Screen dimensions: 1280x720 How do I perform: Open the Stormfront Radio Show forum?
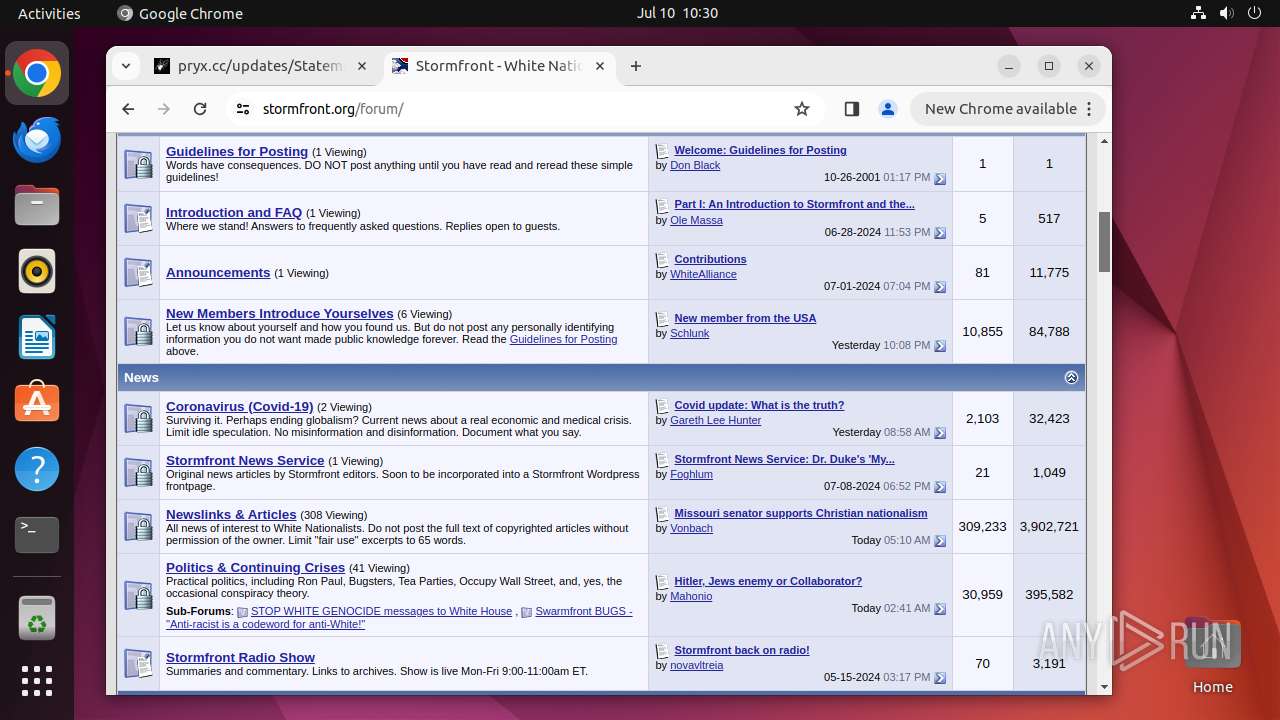click(x=240, y=658)
